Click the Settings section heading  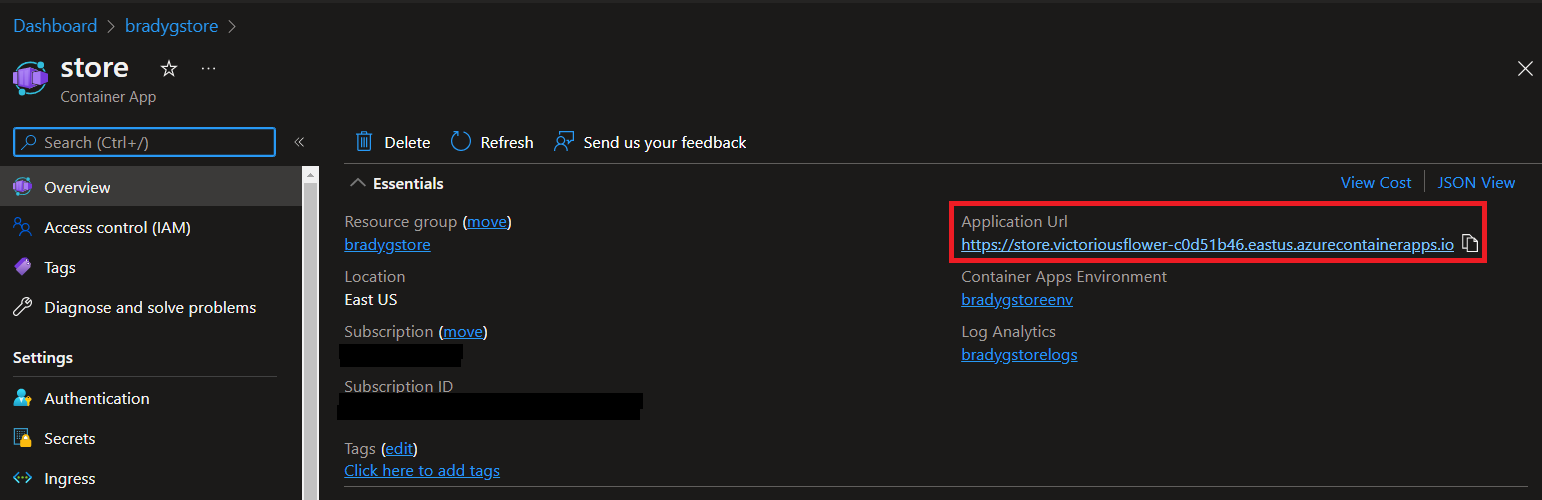[43, 357]
